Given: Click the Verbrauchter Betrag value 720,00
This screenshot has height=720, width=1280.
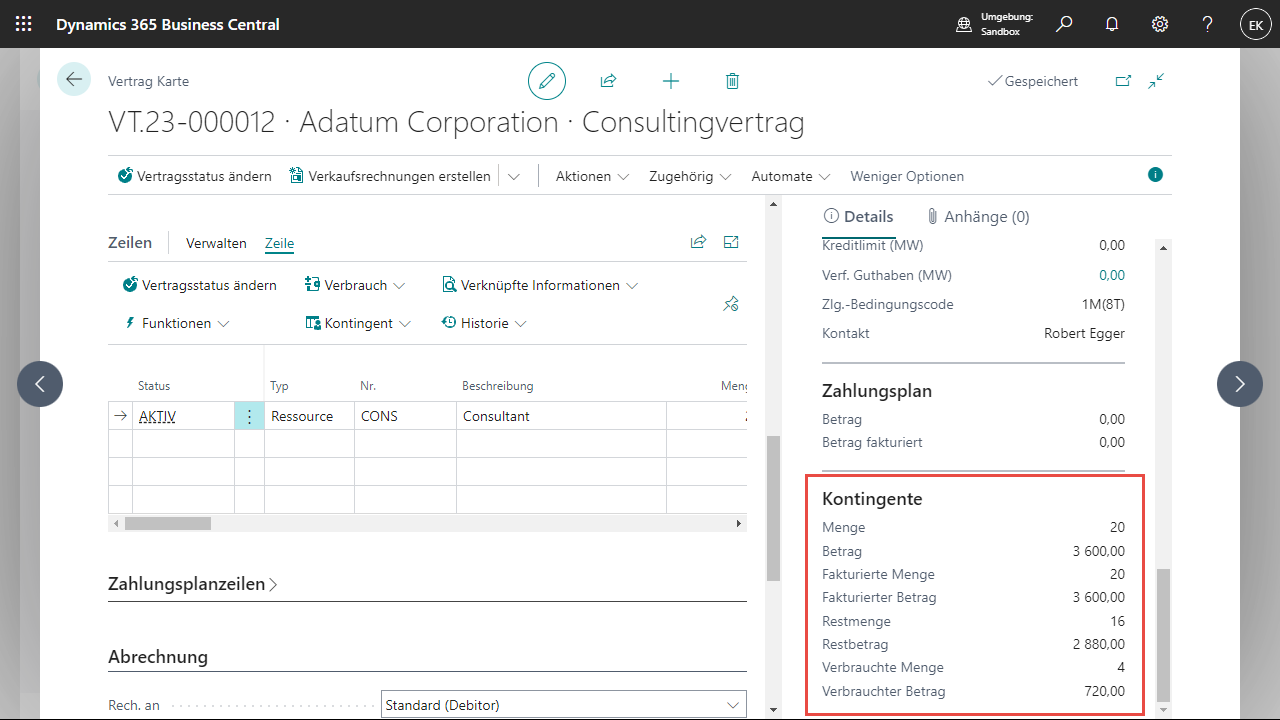Looking at the screenshot, I should 1105,691.
